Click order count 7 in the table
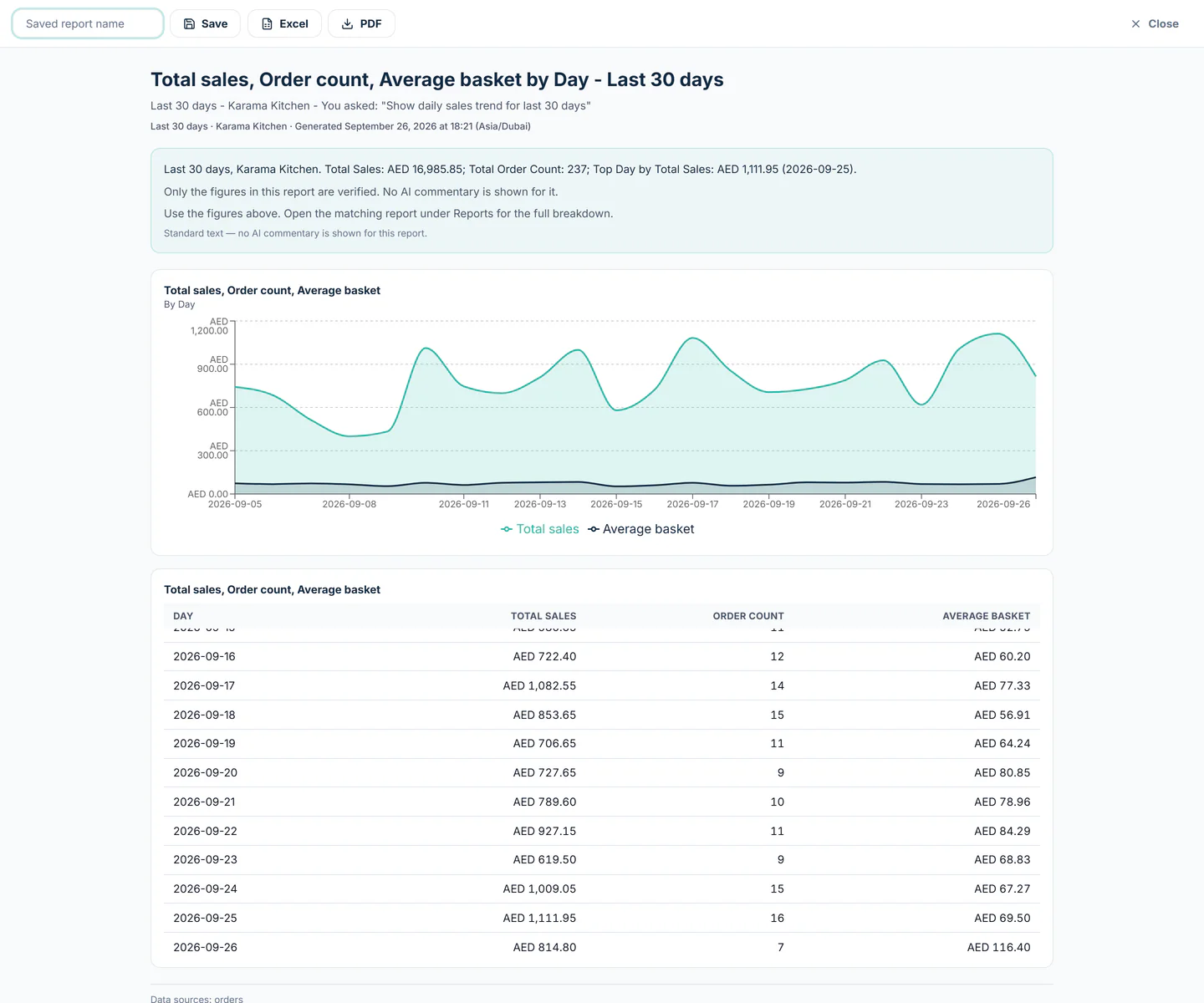The width and height of the screenshot is (1204, 1003). [x=781, y=948]
